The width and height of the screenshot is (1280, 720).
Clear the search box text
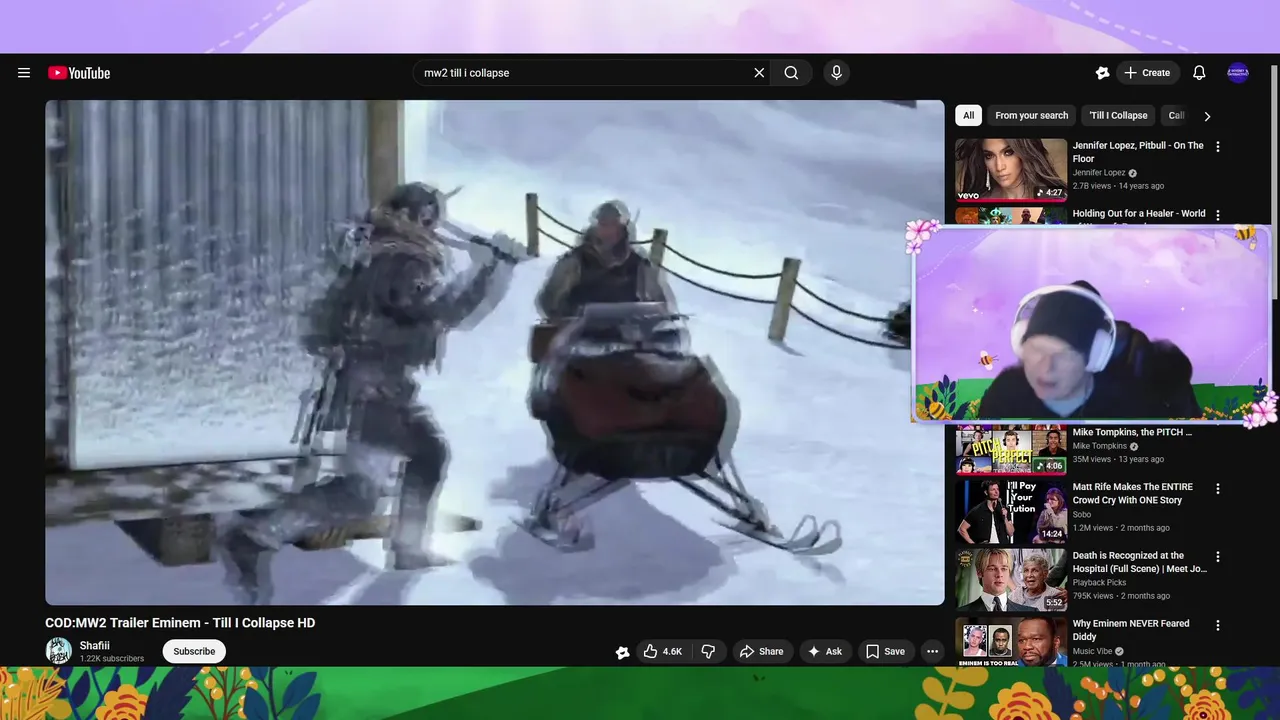(759, 73)
